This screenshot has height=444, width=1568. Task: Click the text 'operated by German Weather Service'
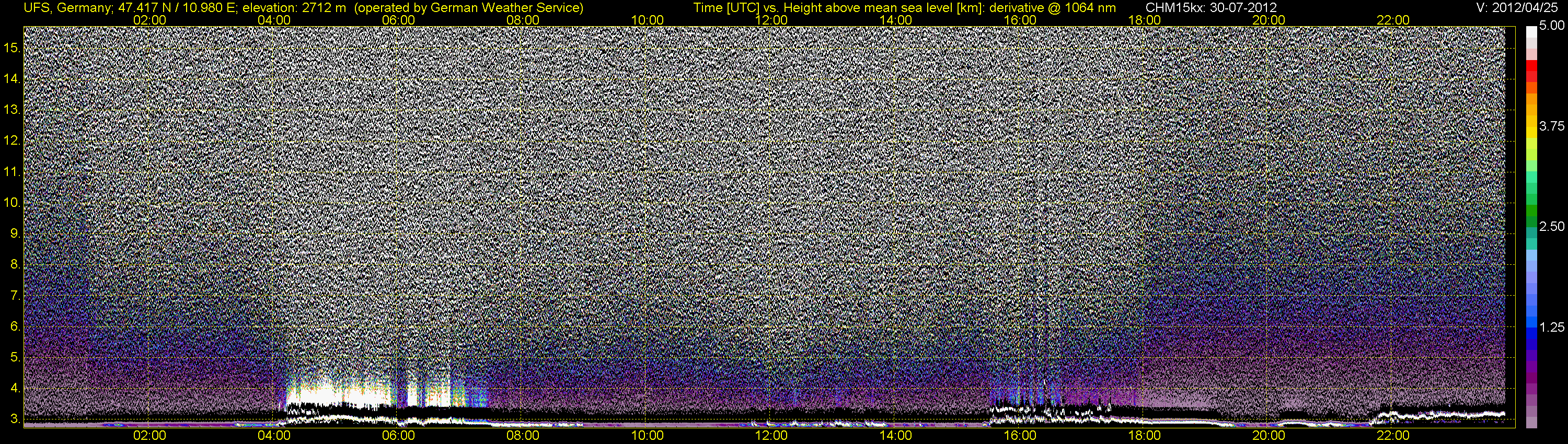pos(468,7)
